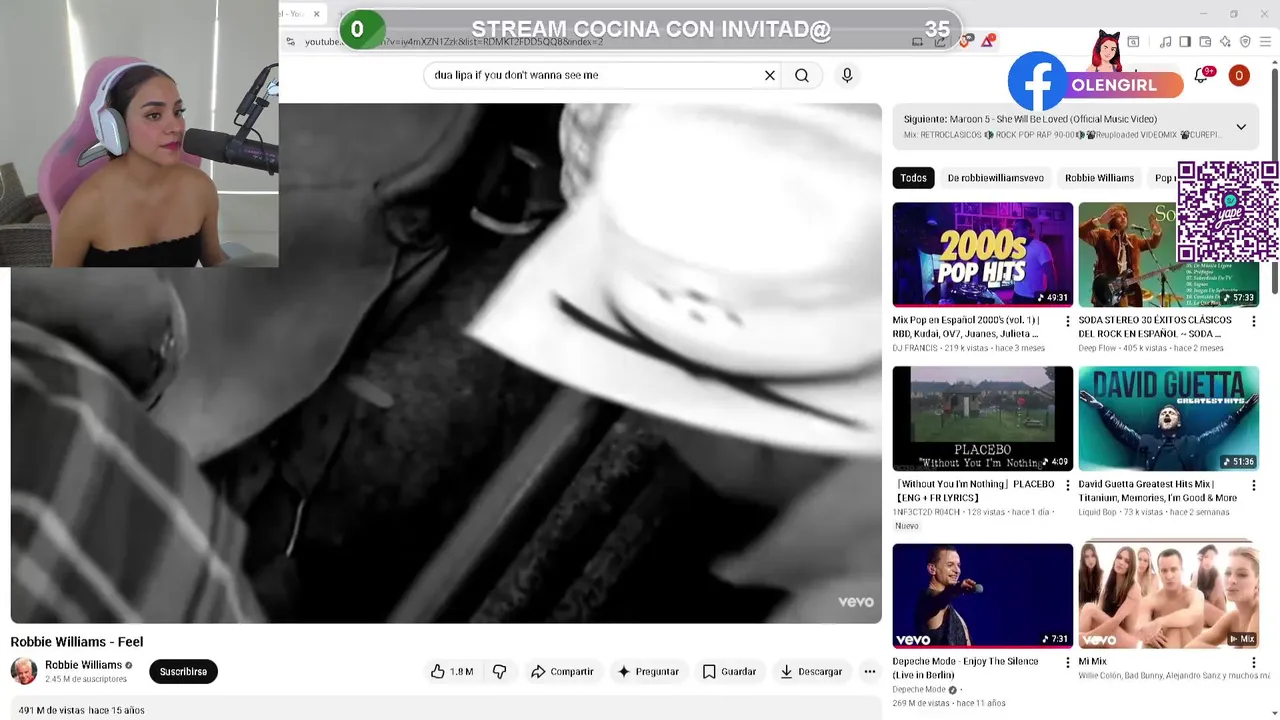Open the browser AI sparkle assistant icon
The height and width of the screenshot is (720, 1280).
tap(1225, 42)
